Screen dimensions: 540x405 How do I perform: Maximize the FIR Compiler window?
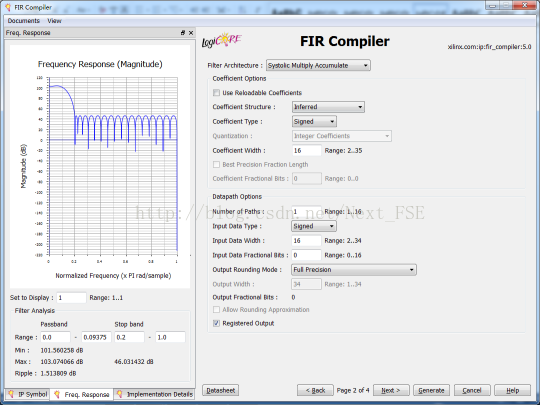(x=506, y=5)
